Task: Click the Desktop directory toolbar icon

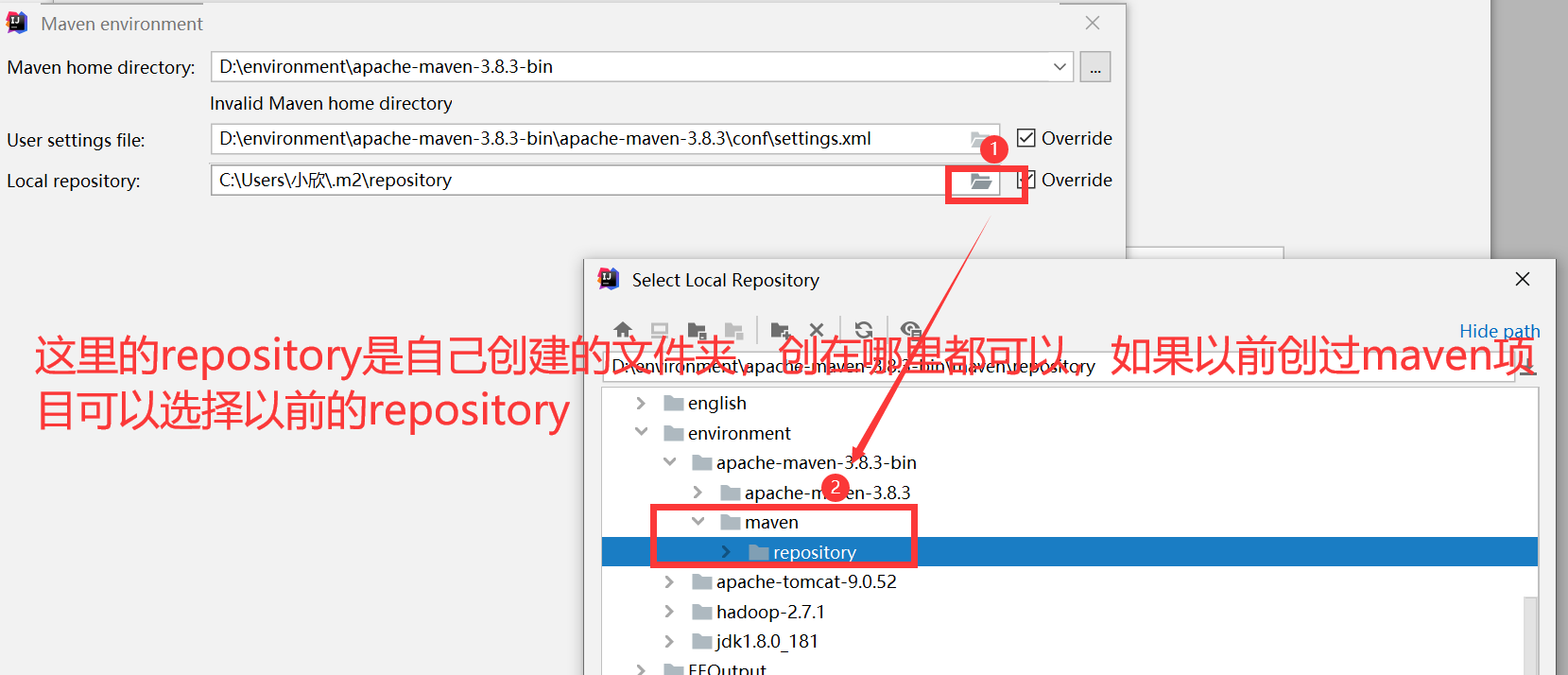Action: tap(660, 330)
